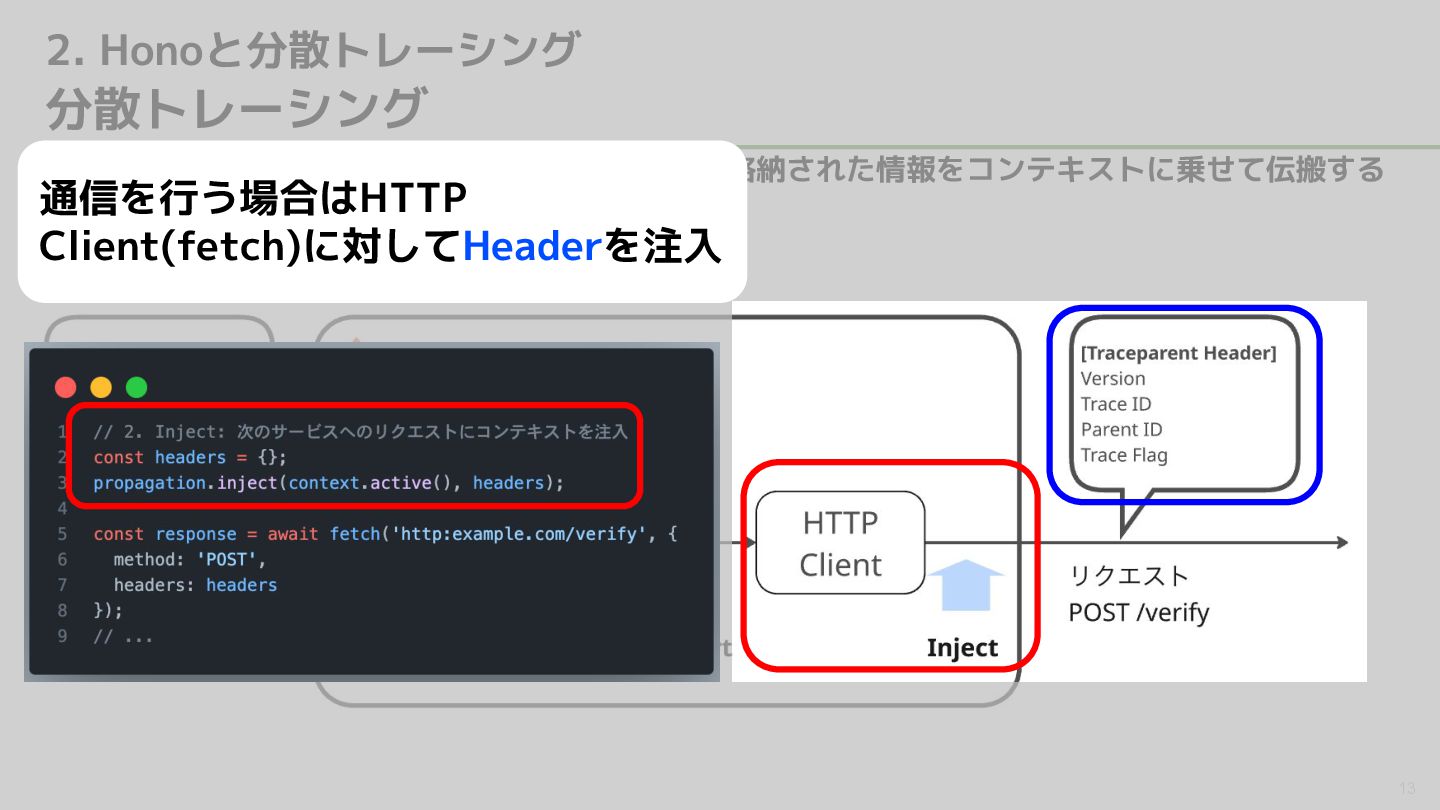
Task: Click the propagation.inject code line
Action: tap(329, 483)
